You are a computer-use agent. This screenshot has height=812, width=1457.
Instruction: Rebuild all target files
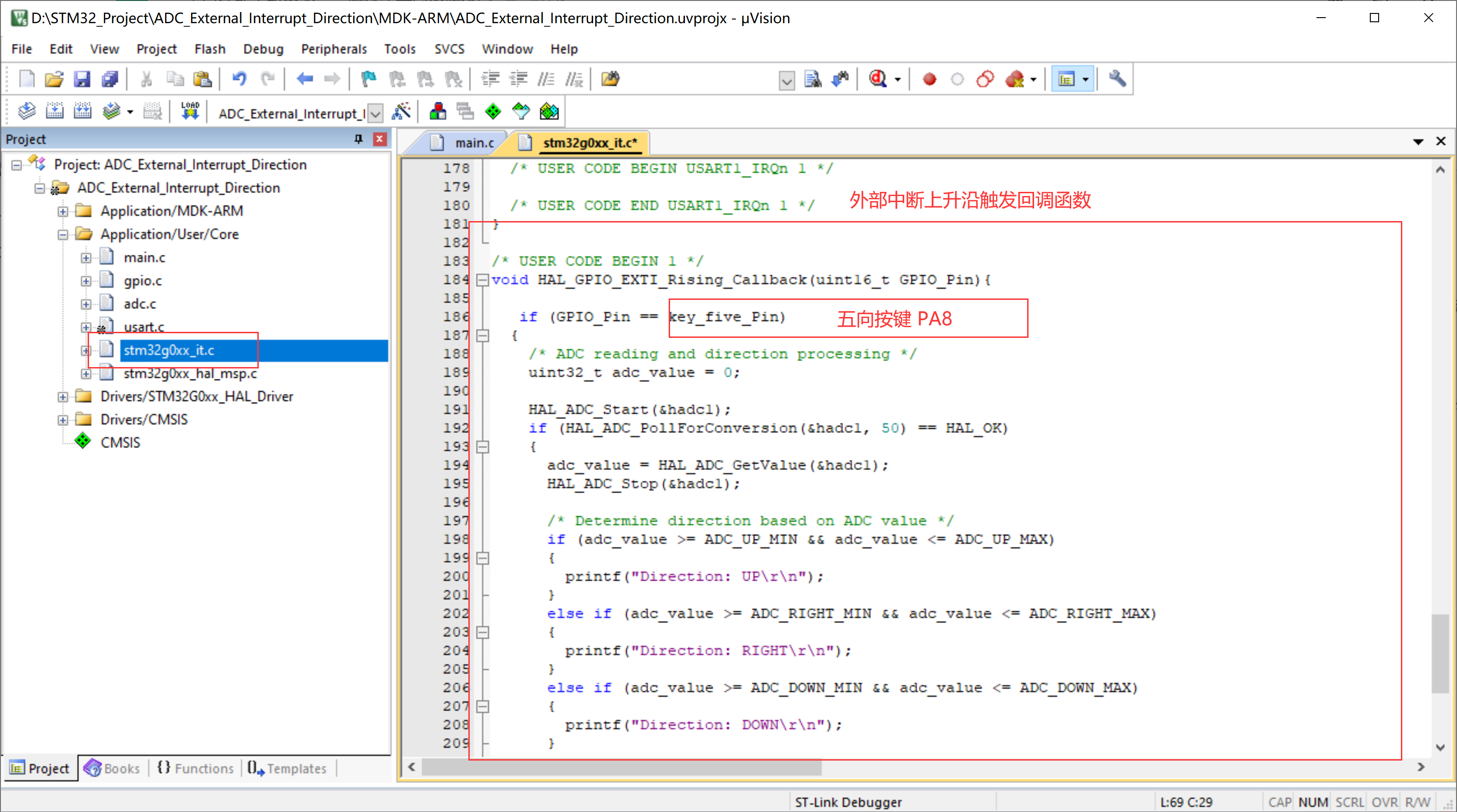[x=83, y=111]
